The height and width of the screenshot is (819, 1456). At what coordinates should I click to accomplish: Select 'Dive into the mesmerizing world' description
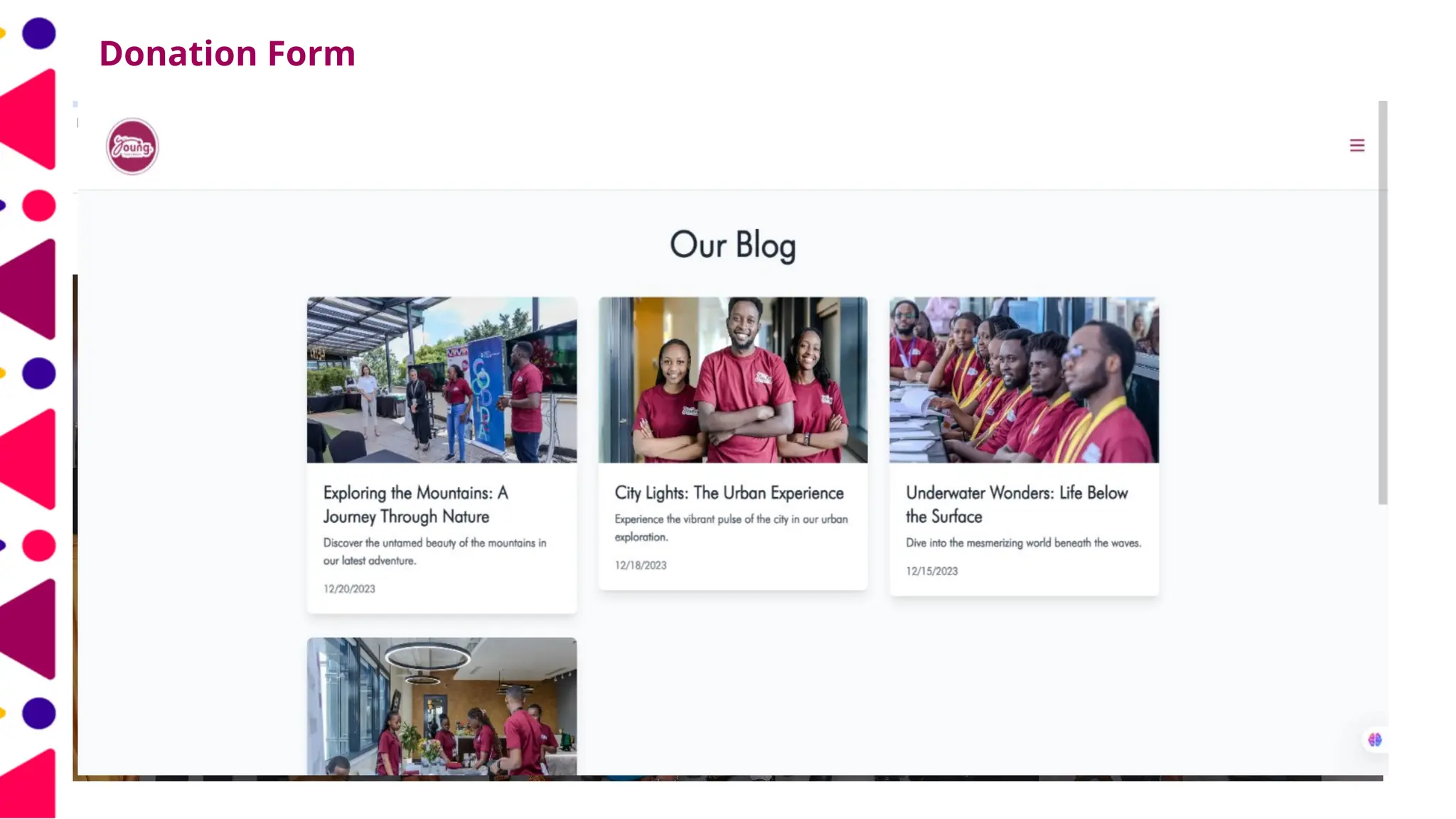coord(1024,543)
